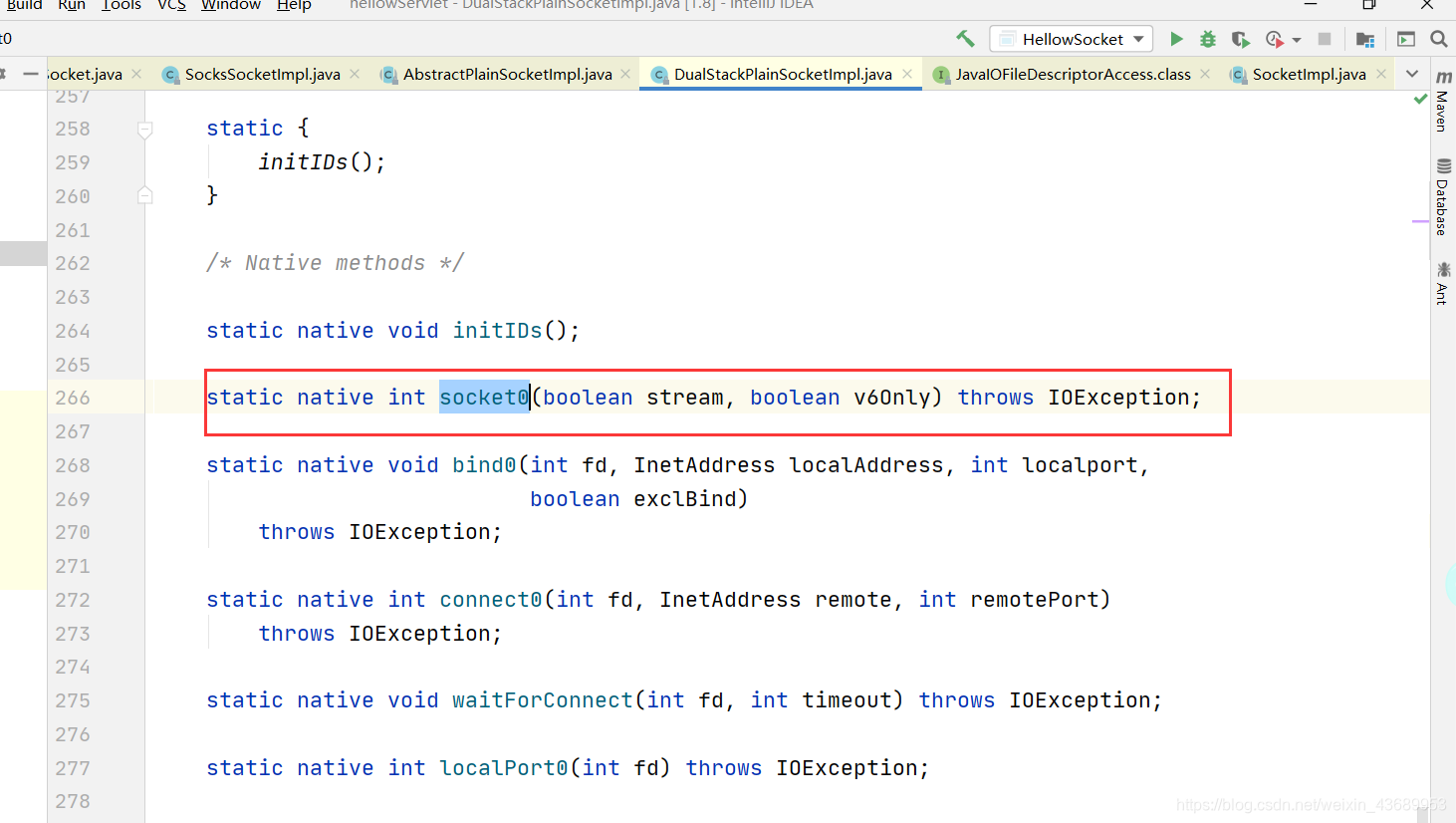Click the interface icon on JavaIOFileDescriptorAccess tab

click(x=941, y=75)
